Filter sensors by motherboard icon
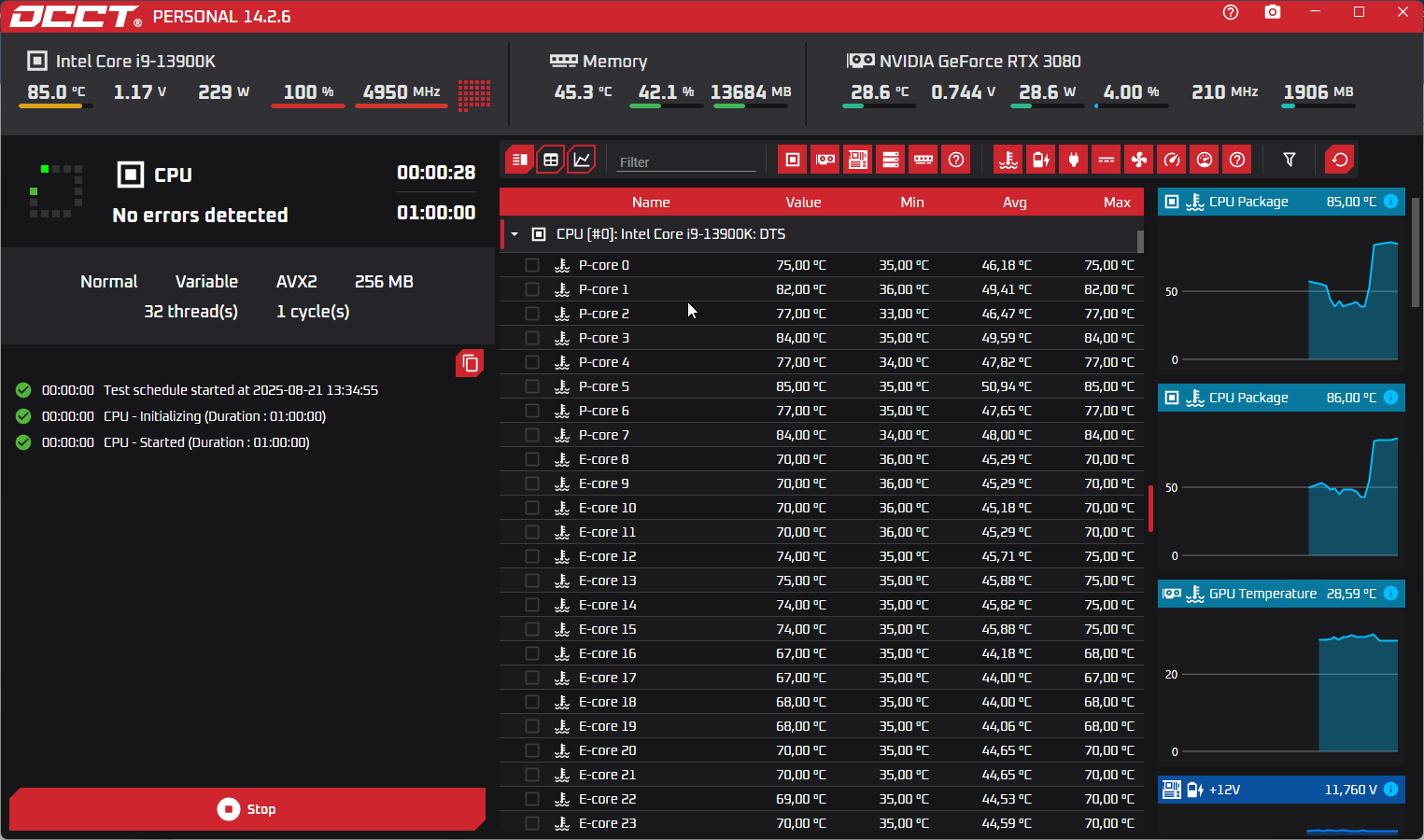The height and width of the screenshot is (840, 1424). [x=858, y=160]
